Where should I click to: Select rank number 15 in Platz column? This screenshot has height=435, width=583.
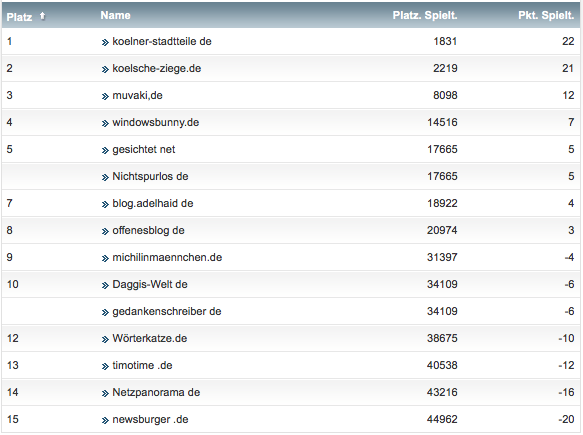click(x=12, y=419)
